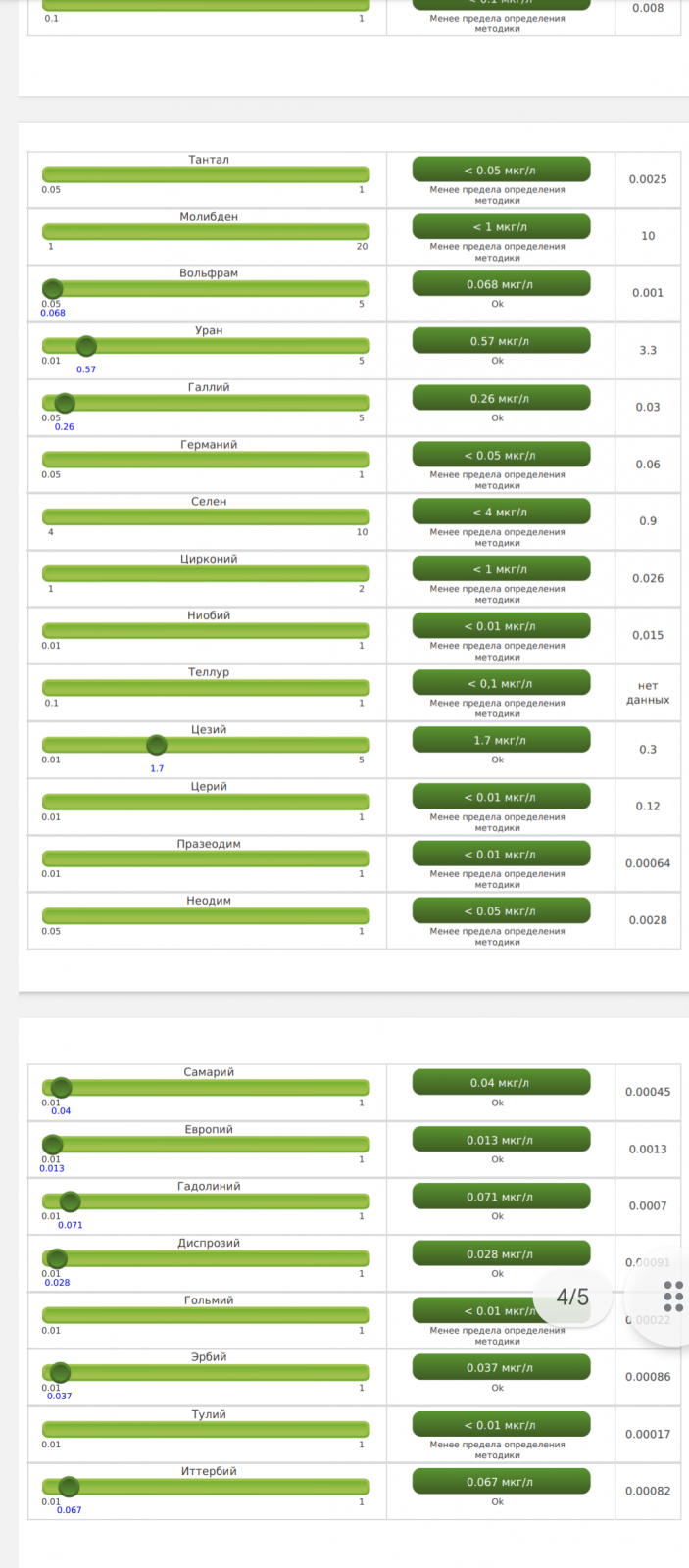Click the 0.57 мкг/л result badge
The width and height of the screenshot is (689, 1568).
coord(501,341)
